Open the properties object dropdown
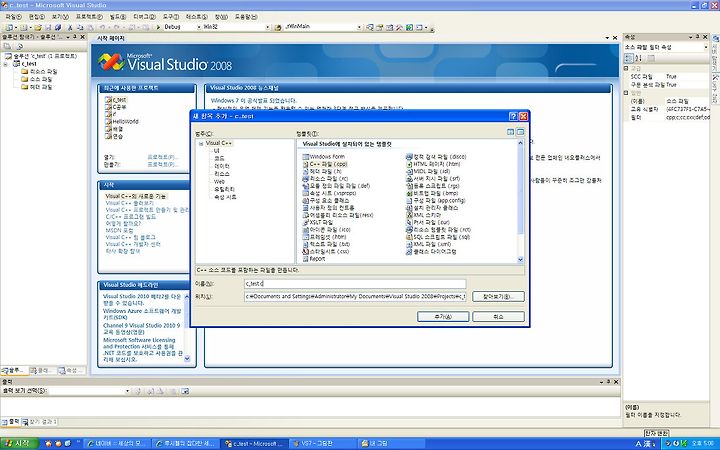Screen dimensions: 720x450 click(706, 47)
